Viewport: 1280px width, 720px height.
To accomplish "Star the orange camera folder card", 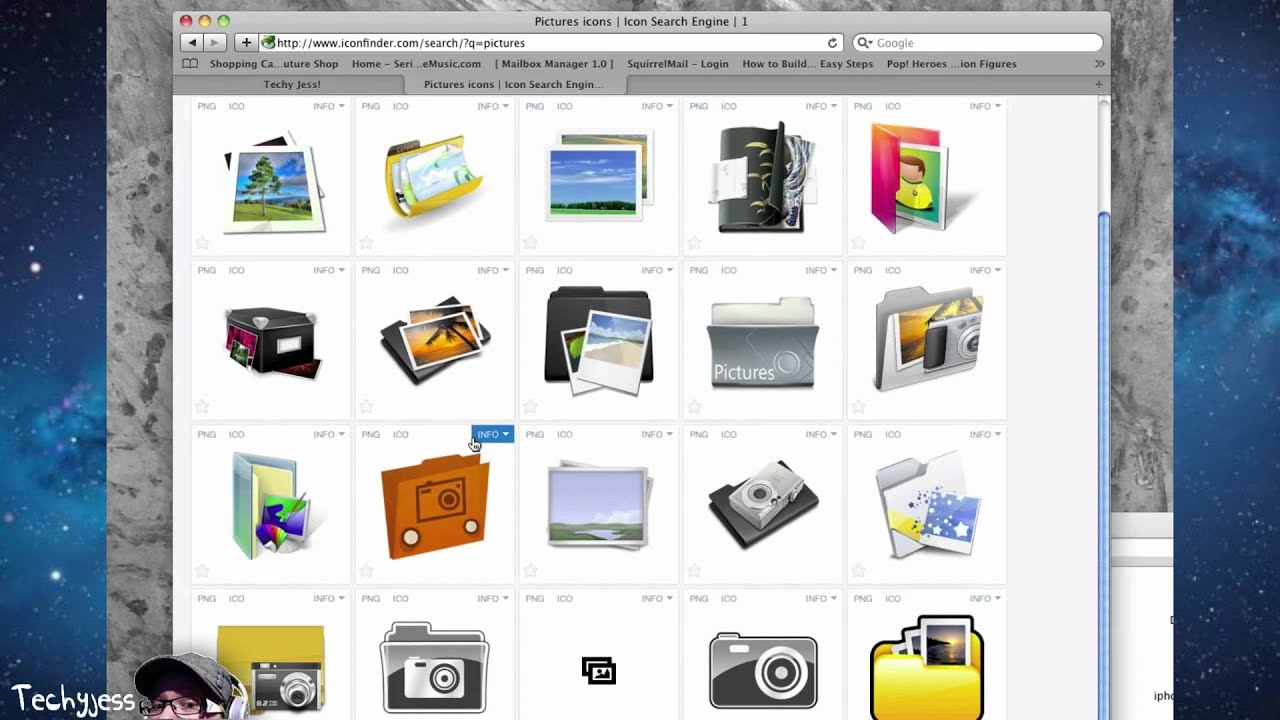I will click(366, 571).
